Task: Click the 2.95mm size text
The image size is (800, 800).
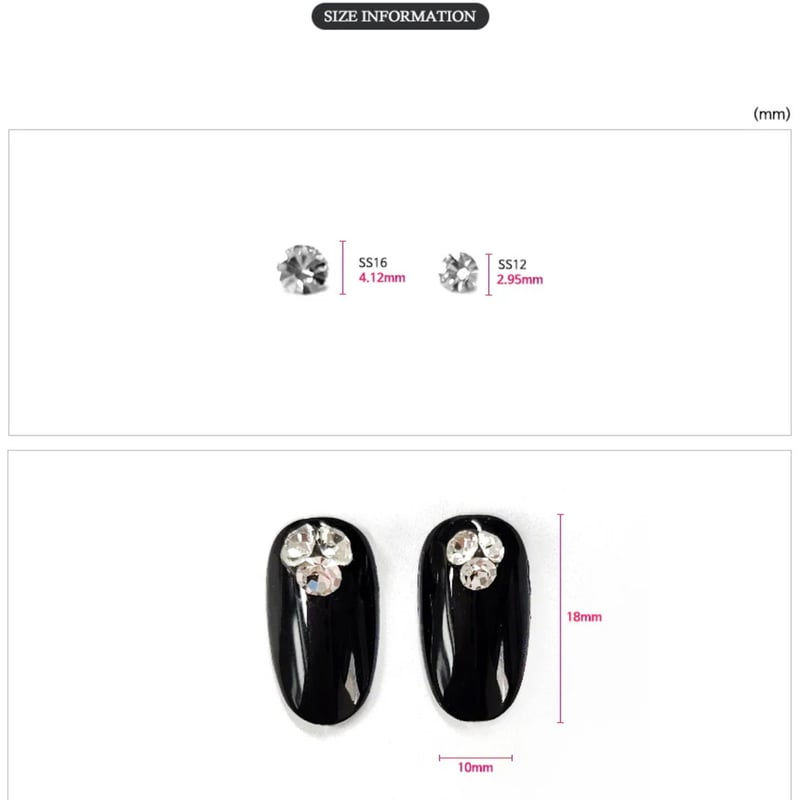Action: pyautogui.click(x=519, y=280)
